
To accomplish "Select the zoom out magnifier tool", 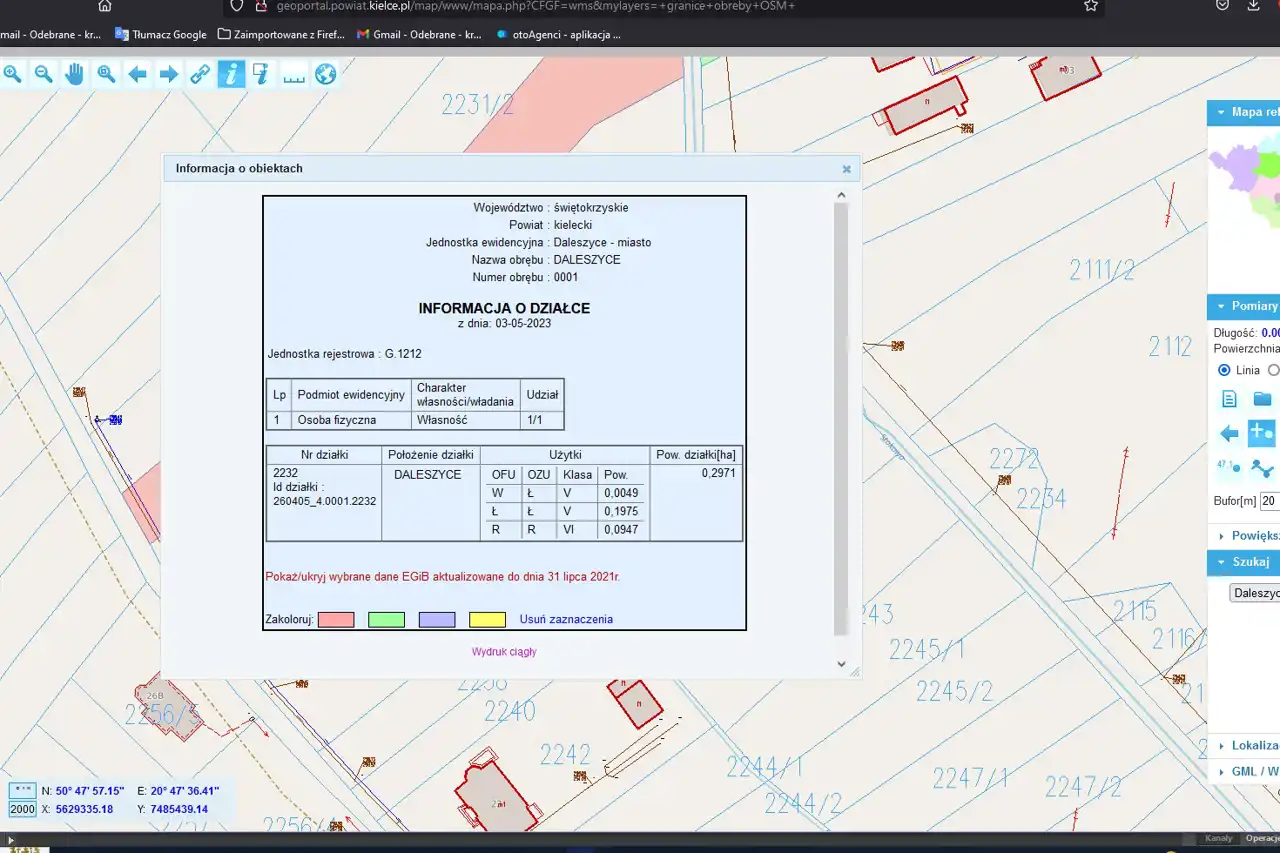I will [x=43, y=74].
